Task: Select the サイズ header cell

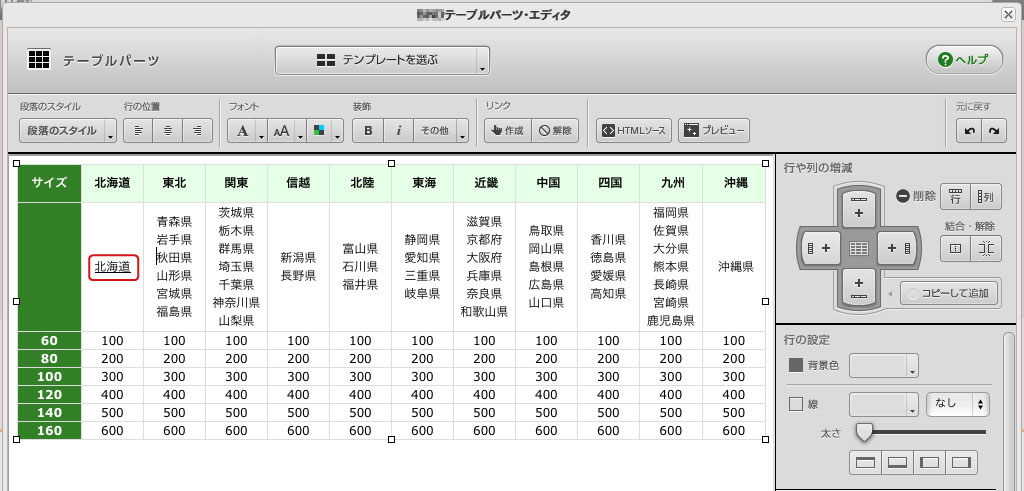Action: [50, 183]
